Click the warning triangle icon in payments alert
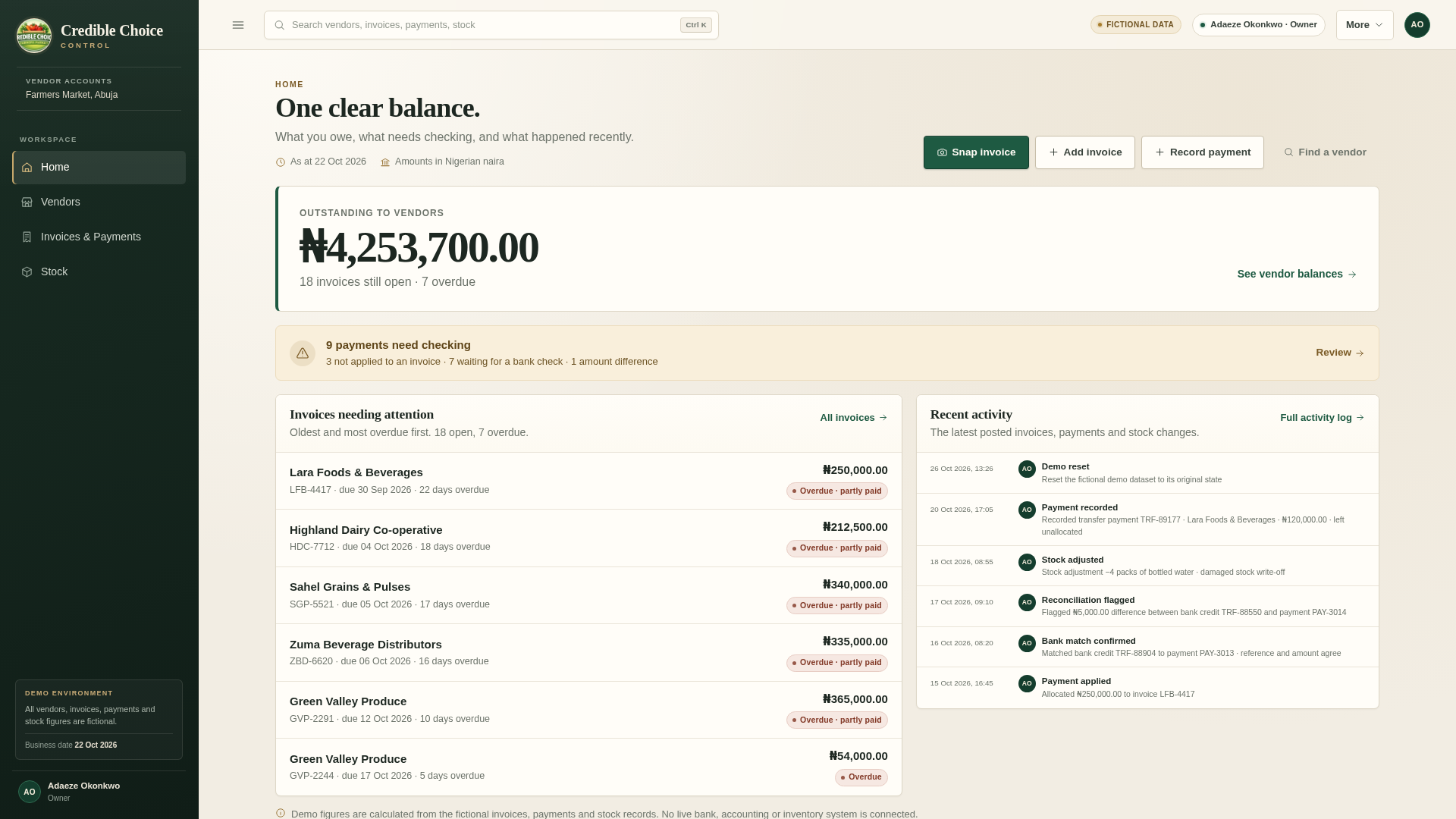The image size is (1456, 819). (x=303, y=353)
